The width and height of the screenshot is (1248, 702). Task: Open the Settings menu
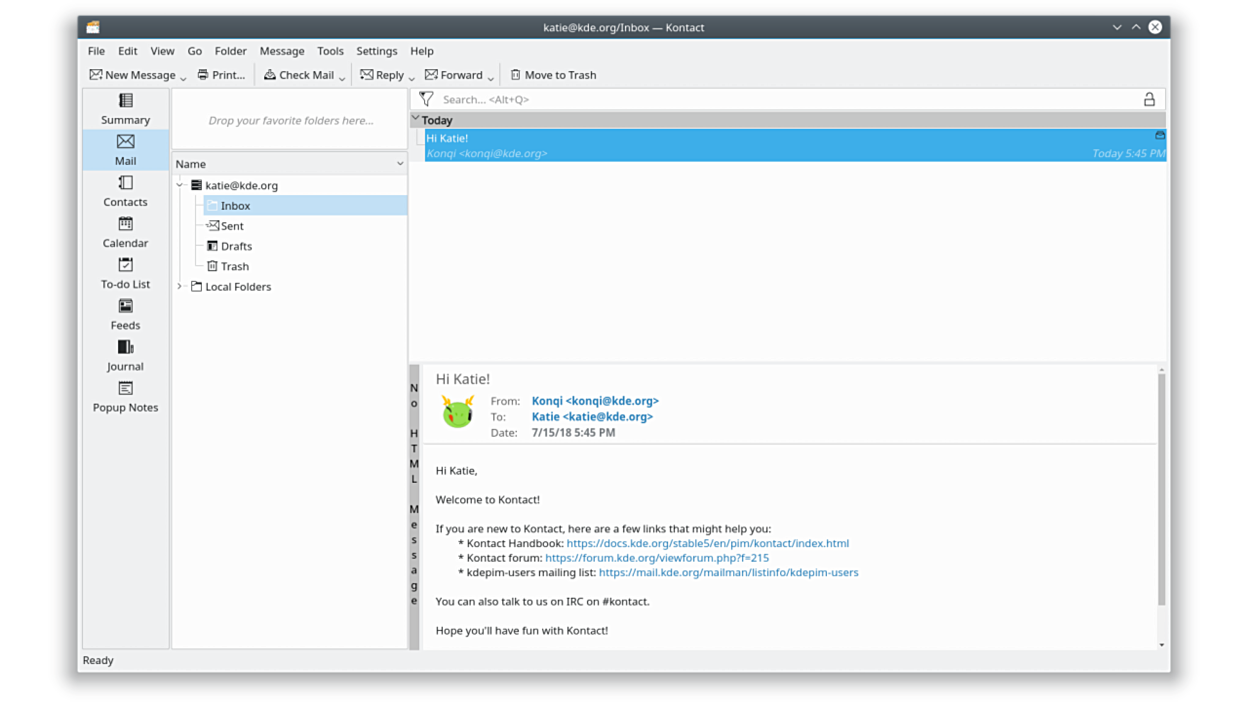point(376,51)
